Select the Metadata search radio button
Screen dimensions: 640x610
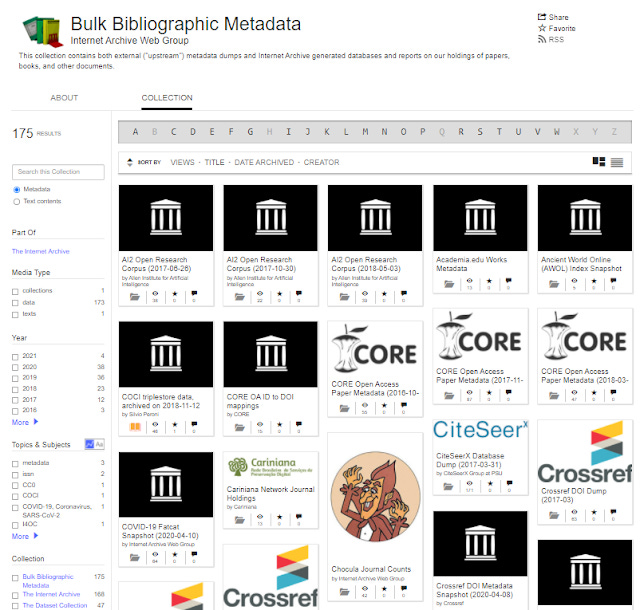pyautogui.click(x=17, y=189)
